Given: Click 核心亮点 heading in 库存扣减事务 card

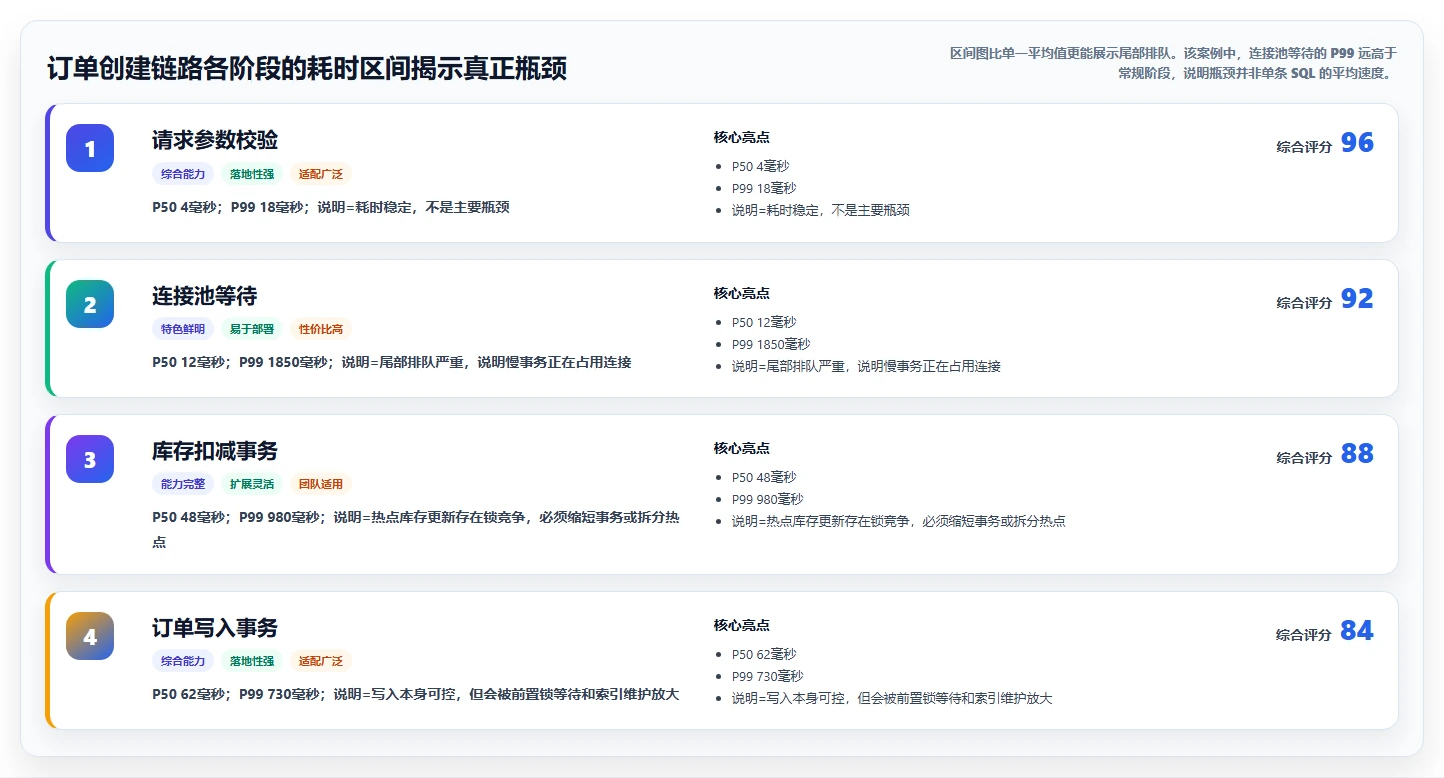Looking at the screenshot, I should coord(742,448).
